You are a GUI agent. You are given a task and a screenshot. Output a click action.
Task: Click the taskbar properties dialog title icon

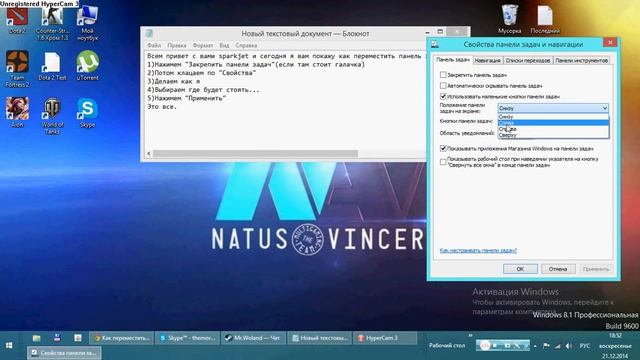point(435,44)
